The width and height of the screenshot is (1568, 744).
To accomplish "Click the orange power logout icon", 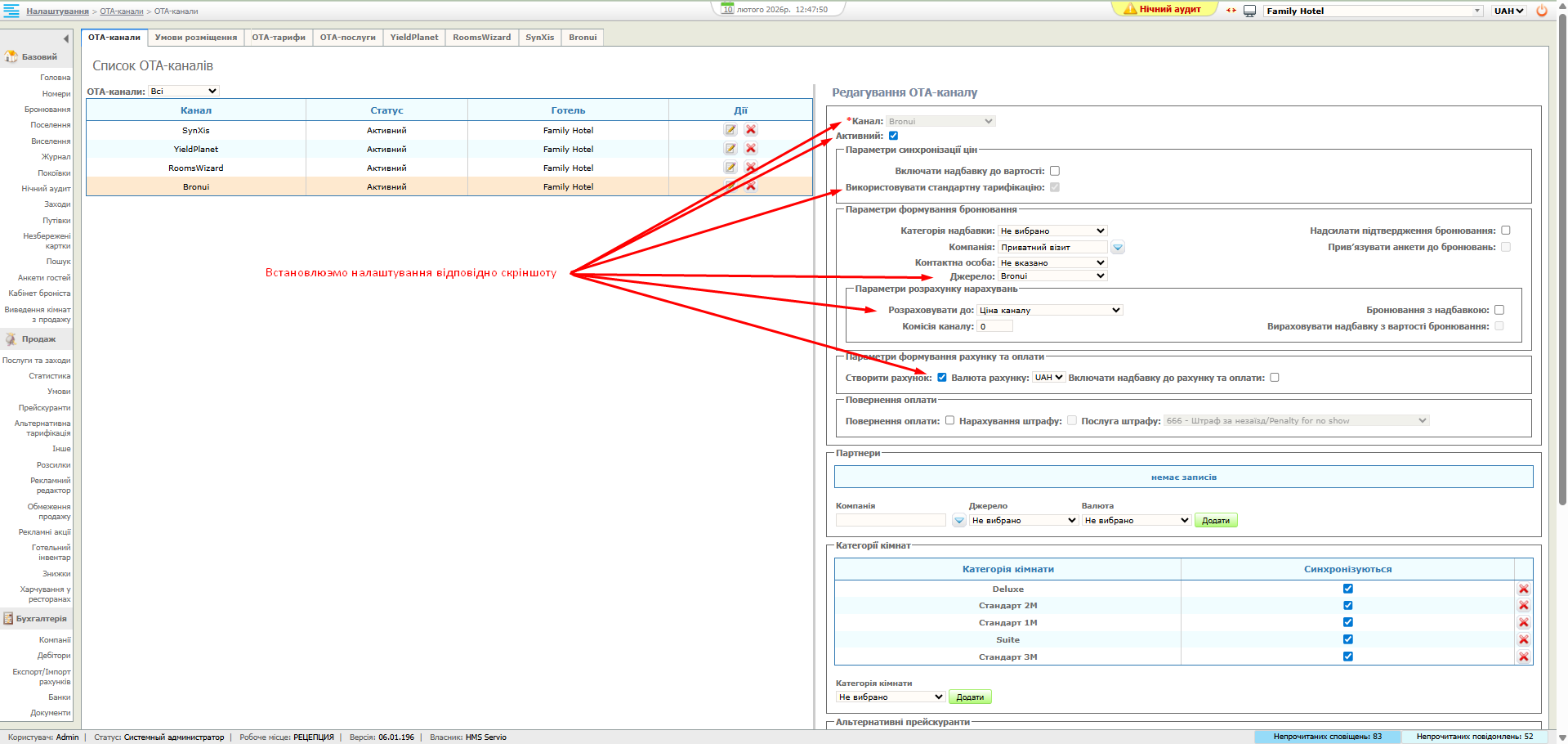I will point(1542,11).
